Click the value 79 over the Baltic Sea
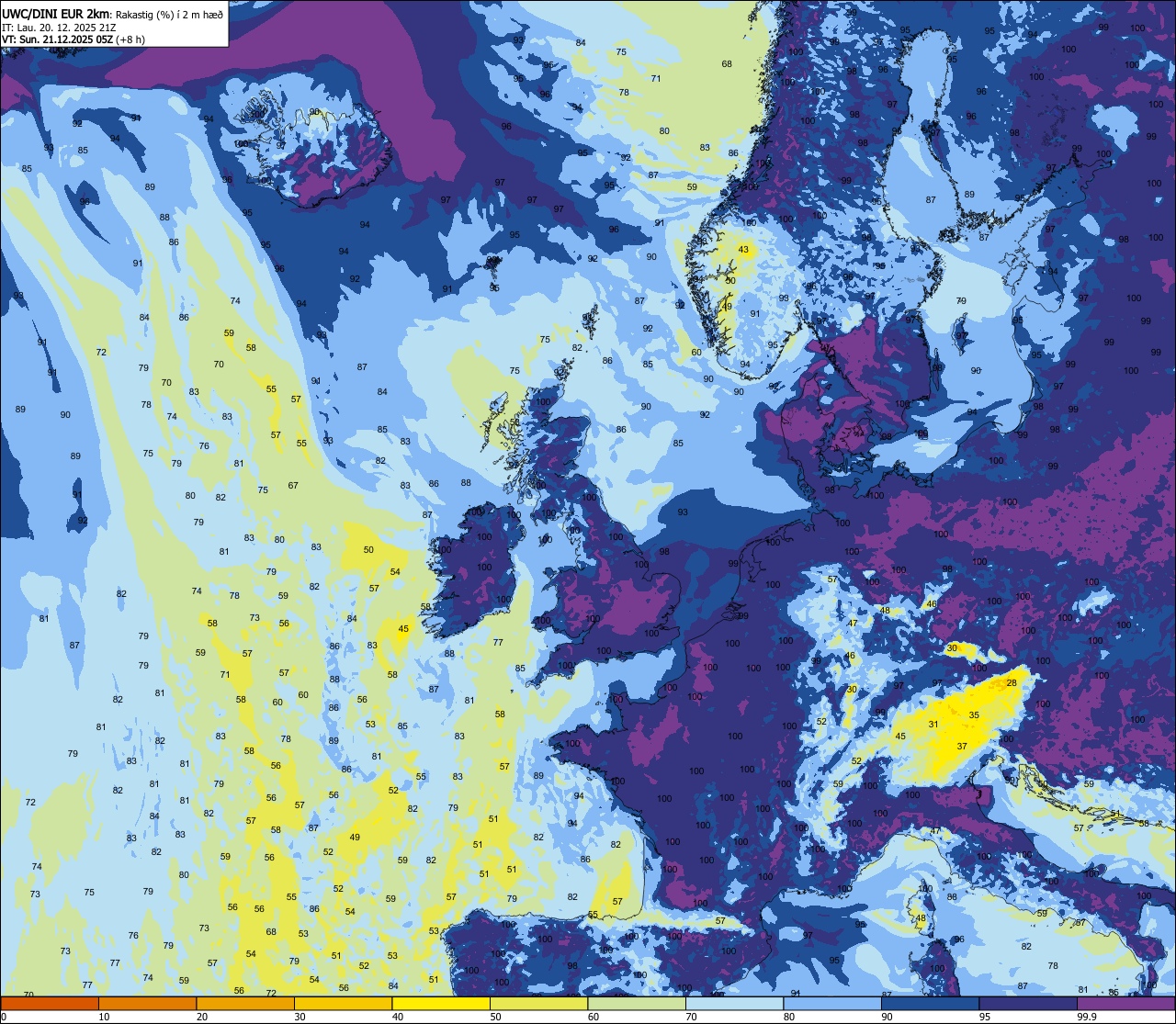The height and width of the screenshot is (1024, 1176). (961, 300)
